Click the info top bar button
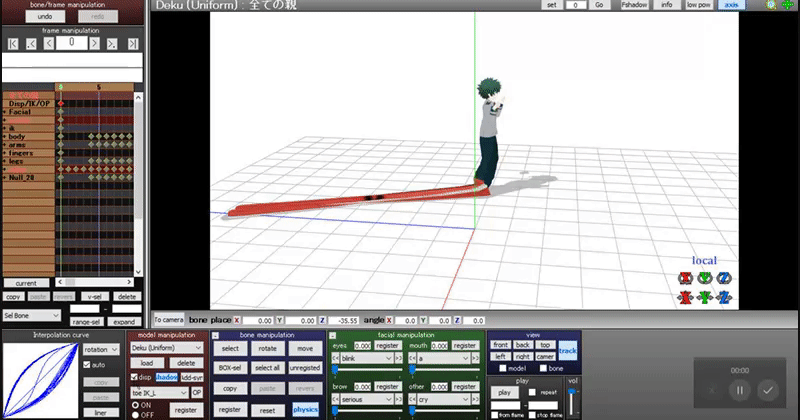 (x=667, y=5)
